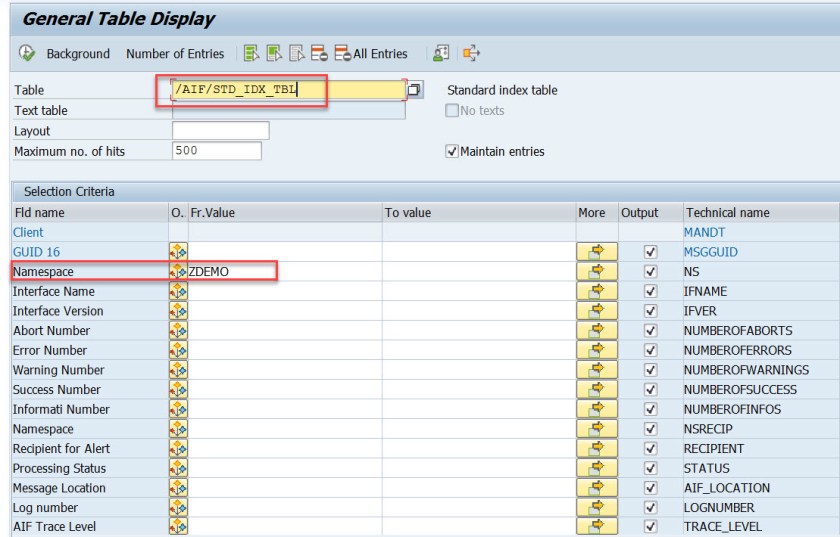This screenshot has height=537, width=840.
Task: Click multiple selection arrow for Processing Status
Action: click(x=597, y=468)
